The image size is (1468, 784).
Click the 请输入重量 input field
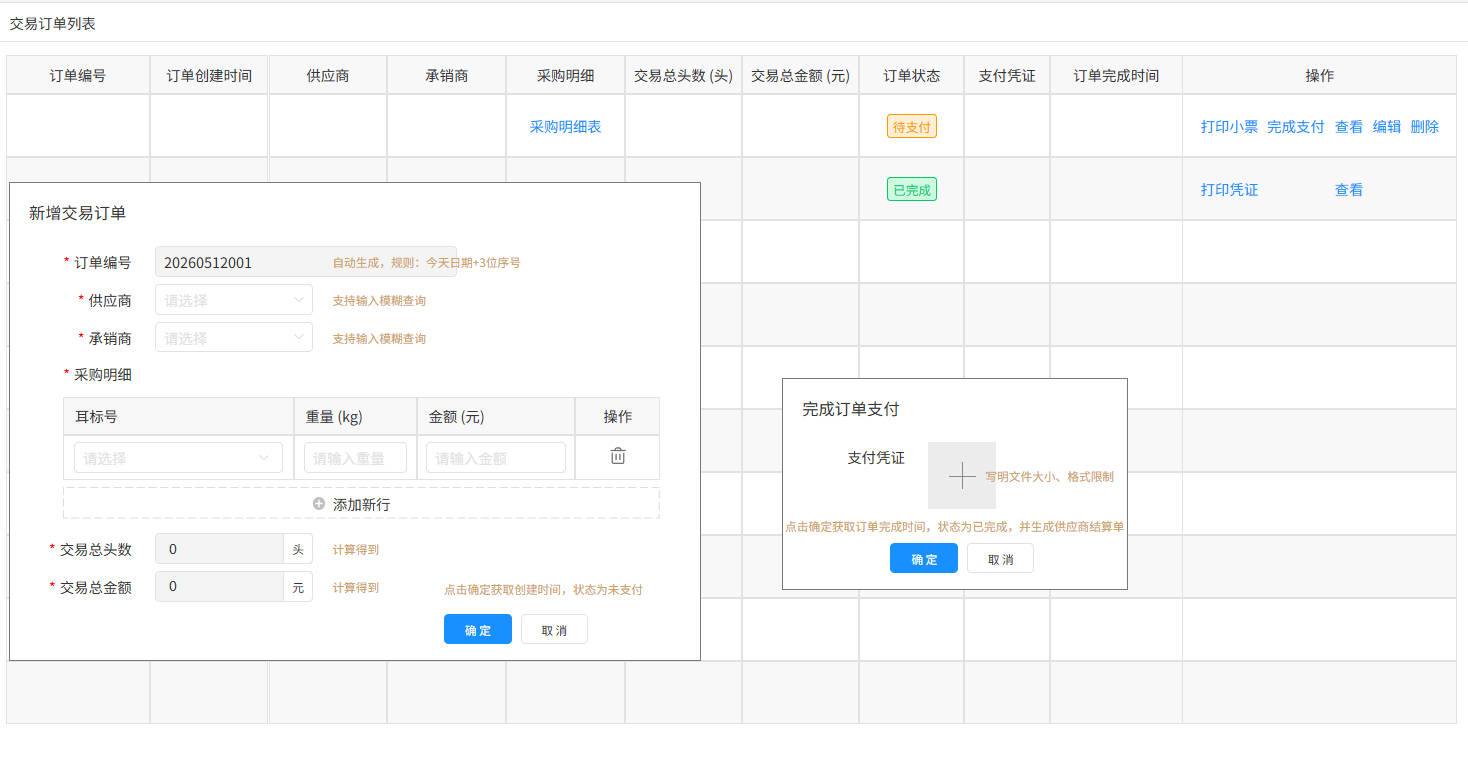click(x=356, y=458)
